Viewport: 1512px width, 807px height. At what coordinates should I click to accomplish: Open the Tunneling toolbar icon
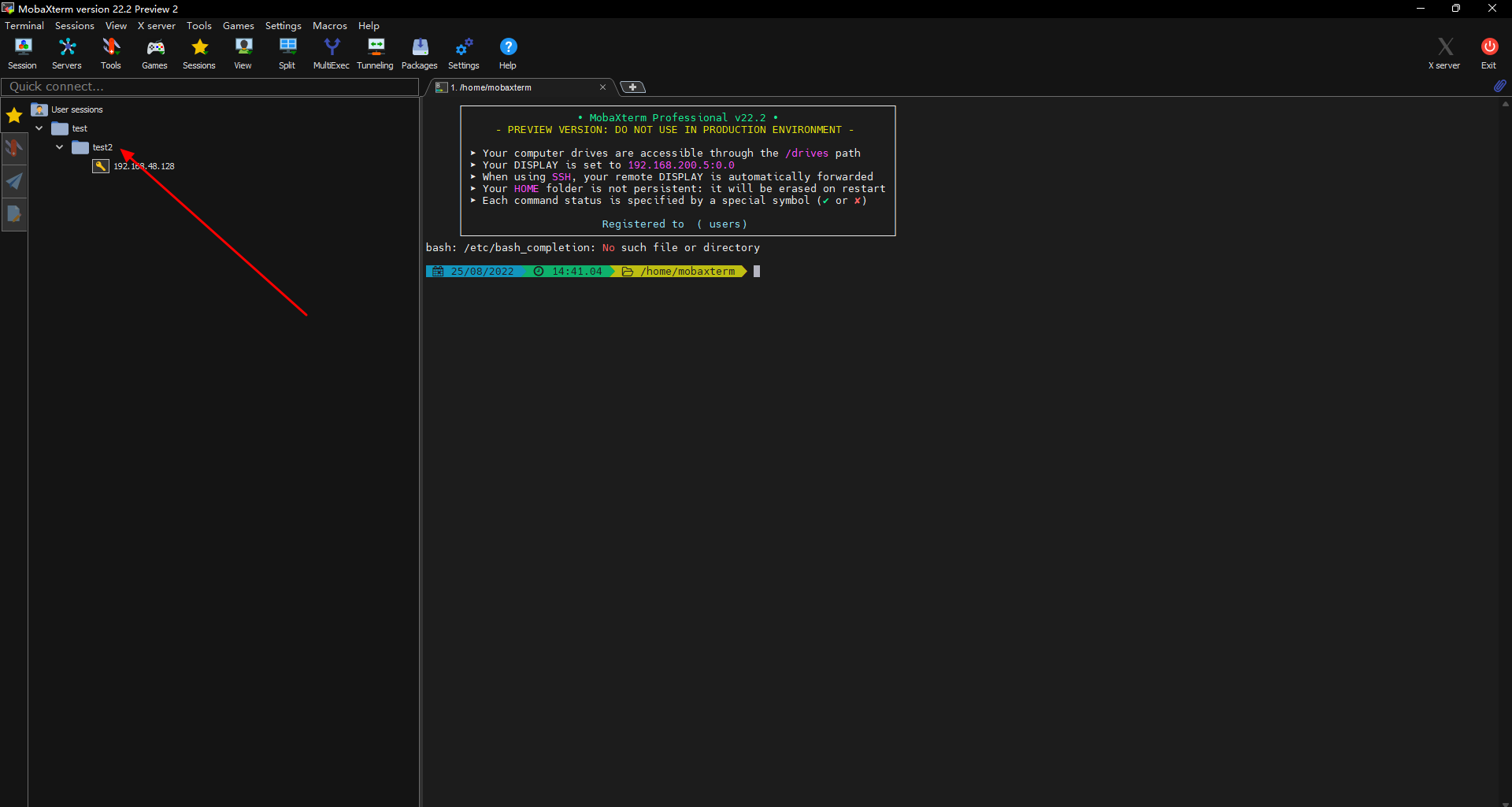(x=376, y=53)
